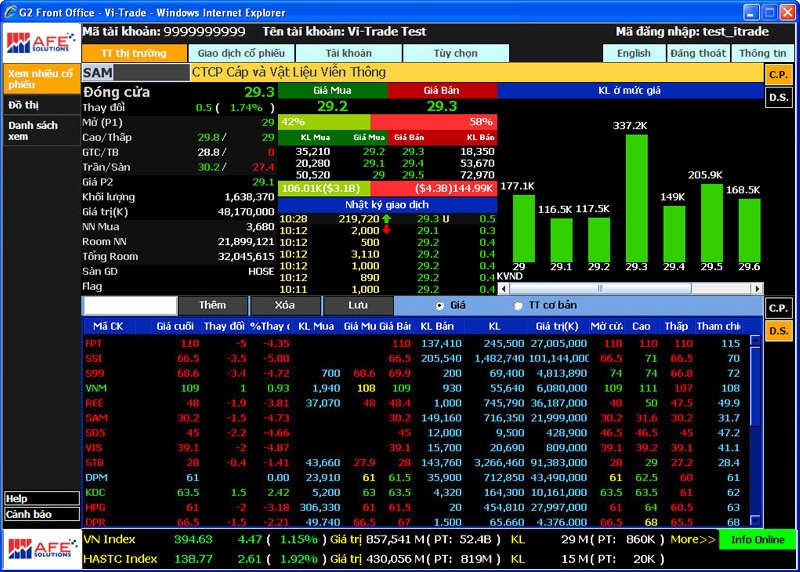This screenshot has height=572, width=800.
Task: Open the Cảnh báo alerts button
Action: pos(42,514)
